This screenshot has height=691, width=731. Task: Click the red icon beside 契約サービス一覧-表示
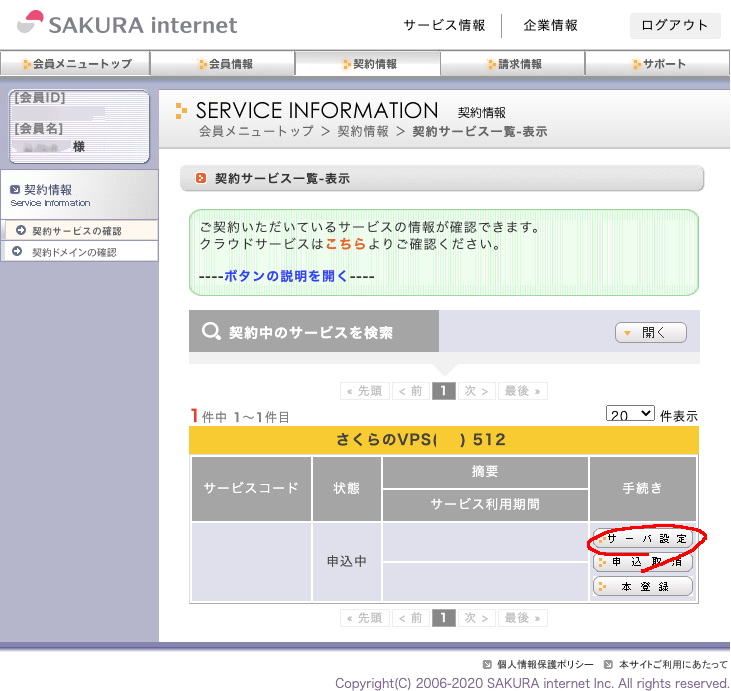[201, 179]
